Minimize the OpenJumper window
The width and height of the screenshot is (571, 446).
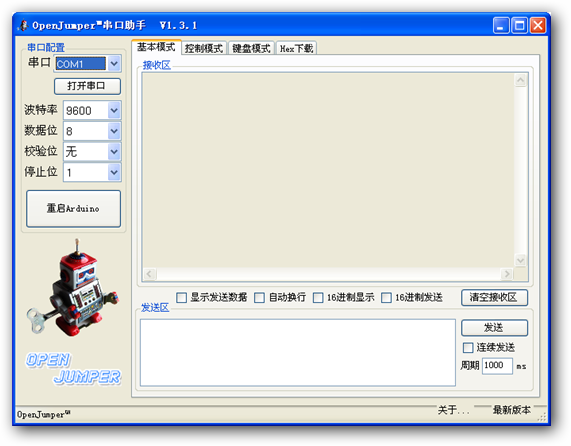coord(501,25)
